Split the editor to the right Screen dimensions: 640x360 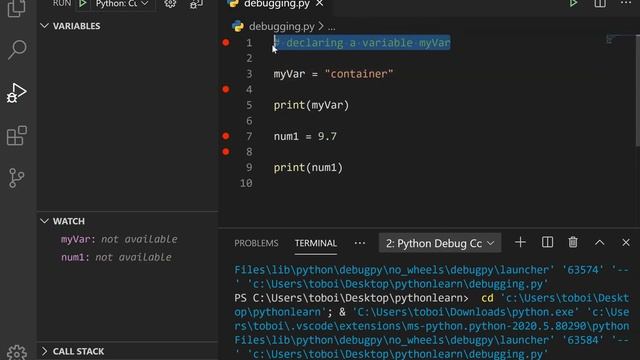coord(600,4)
